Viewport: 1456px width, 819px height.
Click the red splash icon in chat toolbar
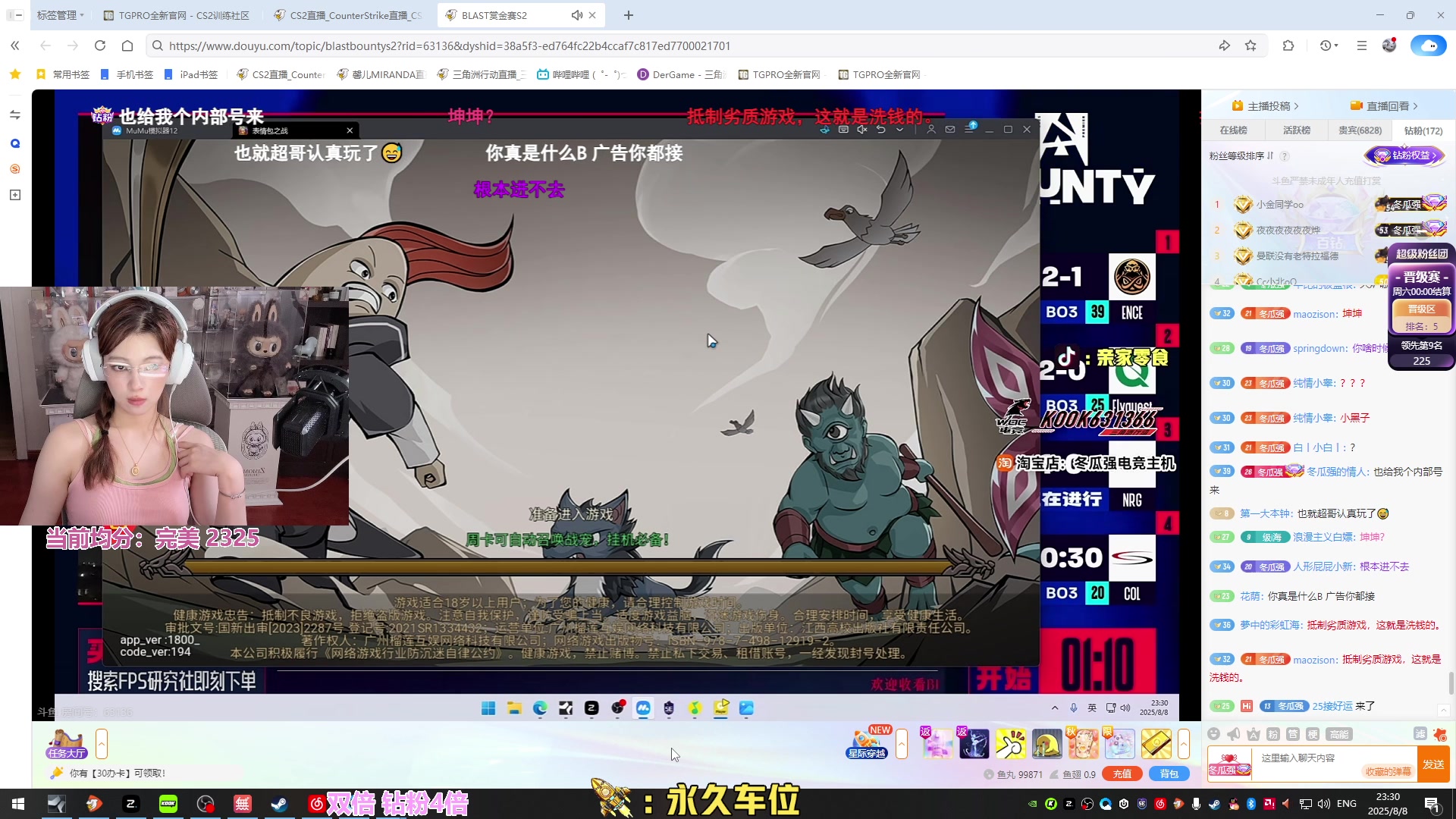tap(1440, 734)
